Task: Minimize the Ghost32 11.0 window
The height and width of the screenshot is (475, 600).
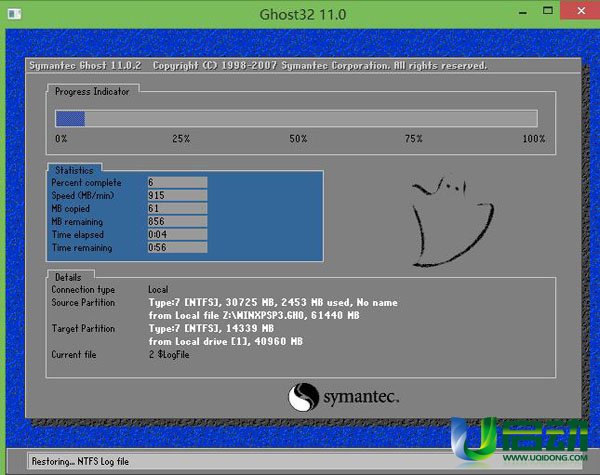Action: 523,13
